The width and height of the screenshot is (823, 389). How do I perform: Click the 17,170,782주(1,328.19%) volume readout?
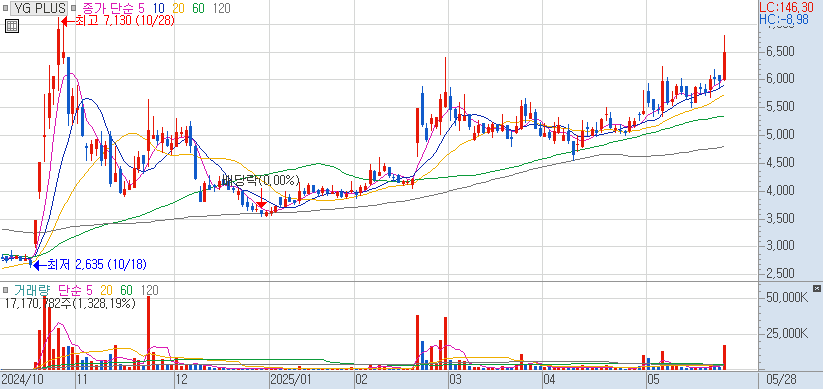tap(70, 303)
